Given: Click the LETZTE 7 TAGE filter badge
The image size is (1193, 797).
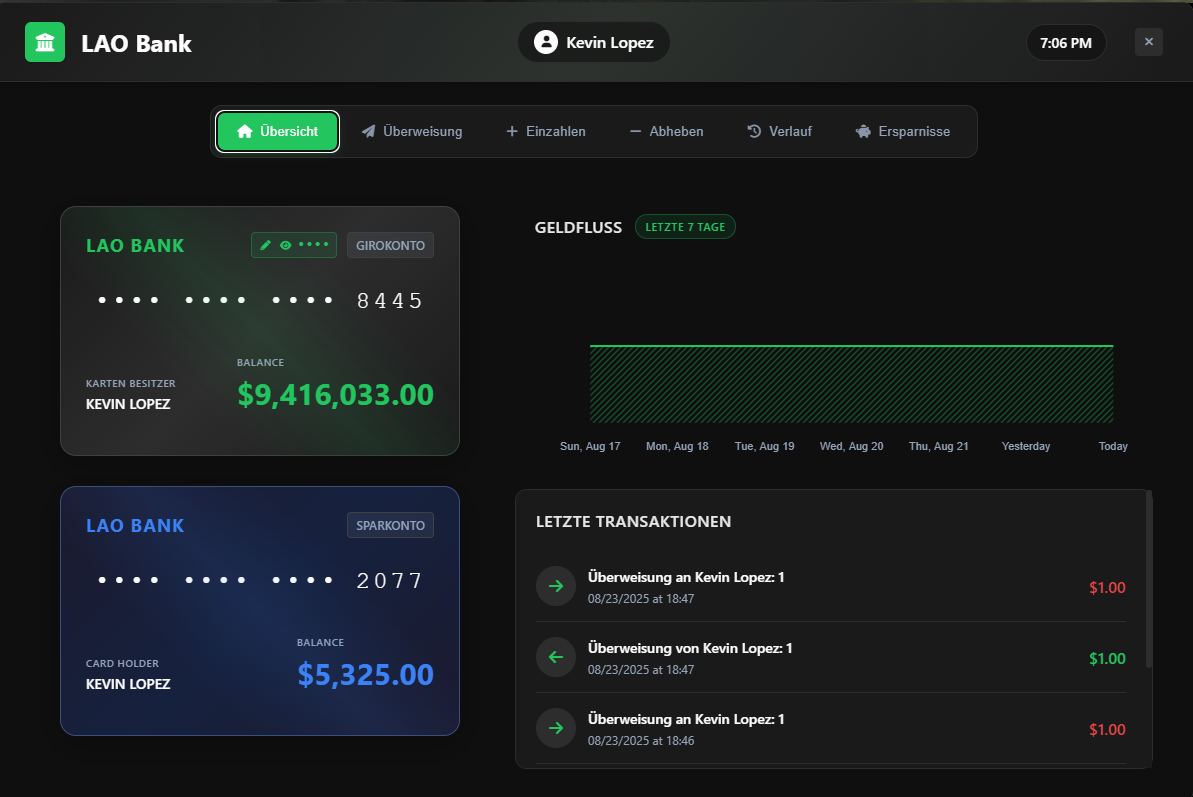Looking at the screenshot, I should [685, 227].
